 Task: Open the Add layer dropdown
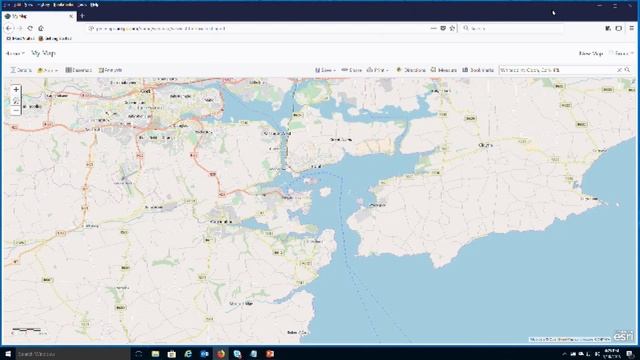coord(47,70)
